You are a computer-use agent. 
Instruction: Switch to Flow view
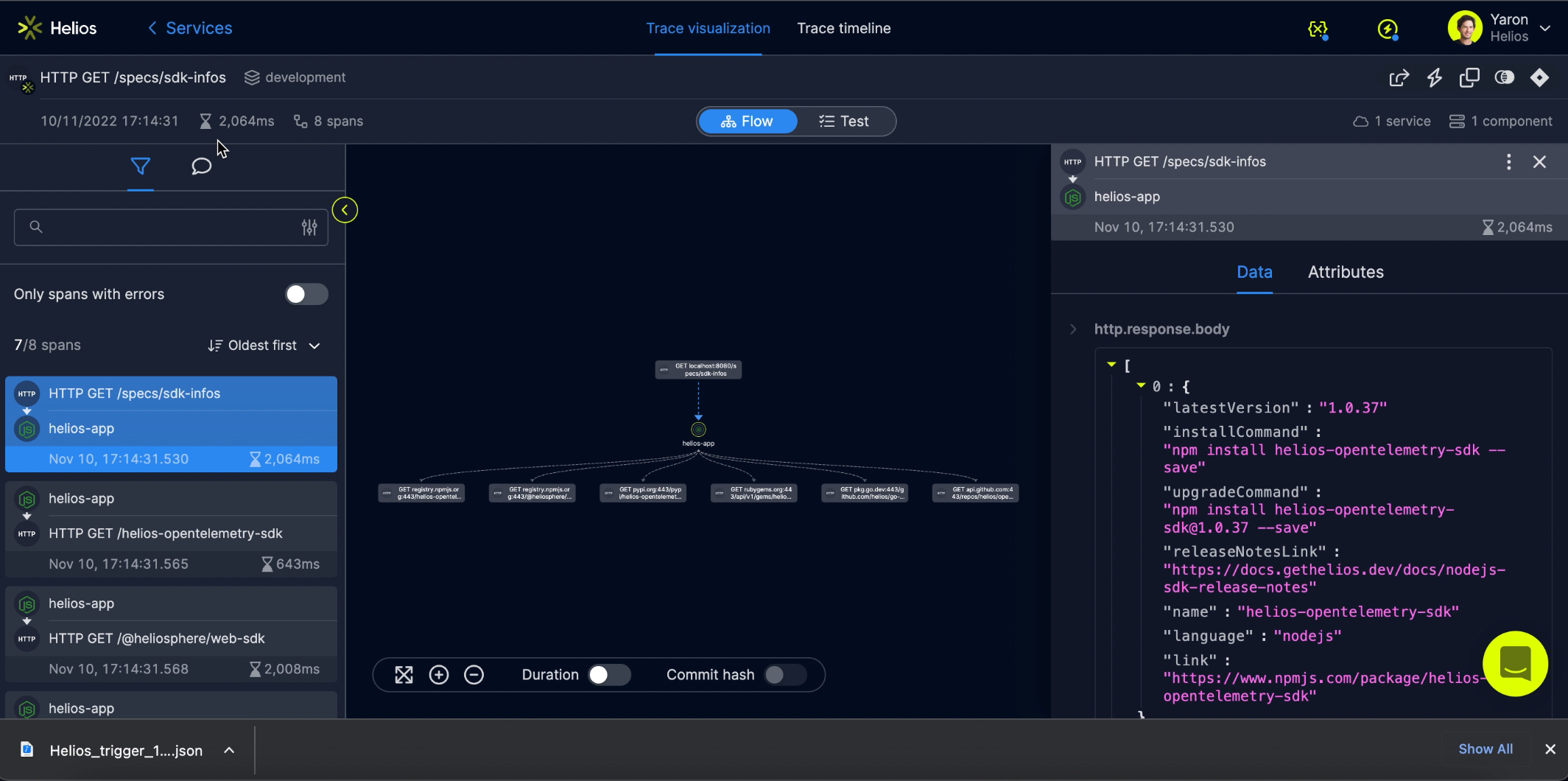click(x=748, y=122)
